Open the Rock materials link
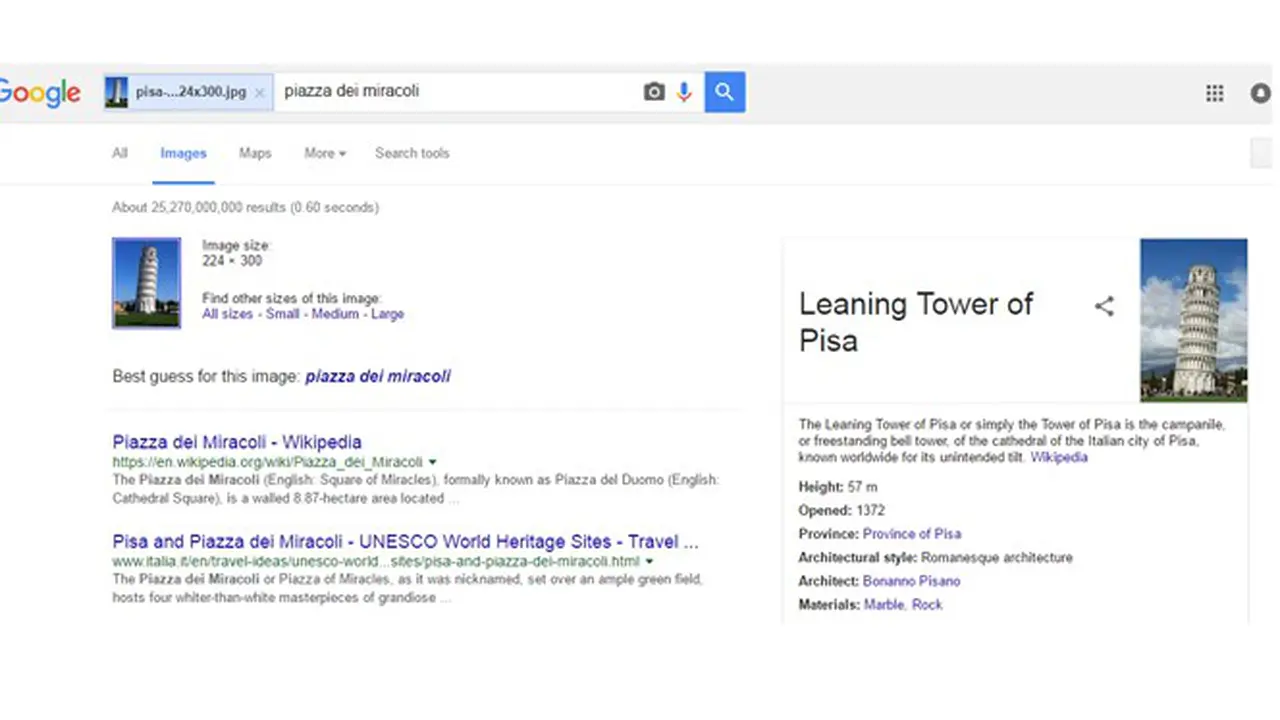Image resolution: width=1280 pixels, height=720 pixels. [927, 605]
